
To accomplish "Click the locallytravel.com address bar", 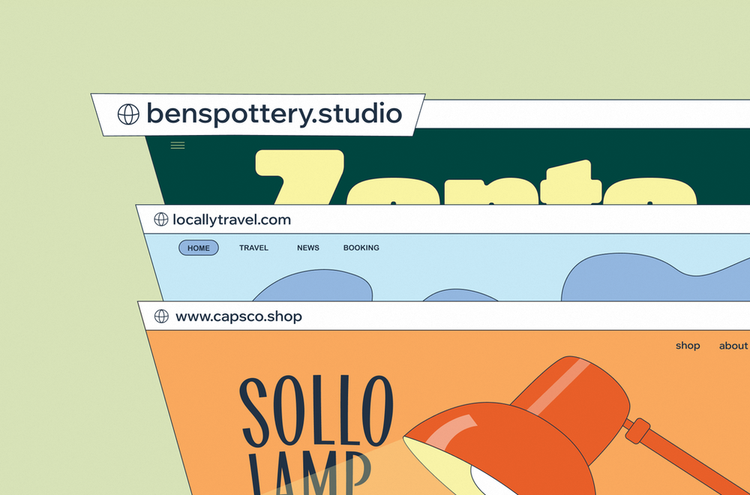I will pos(445,220).
